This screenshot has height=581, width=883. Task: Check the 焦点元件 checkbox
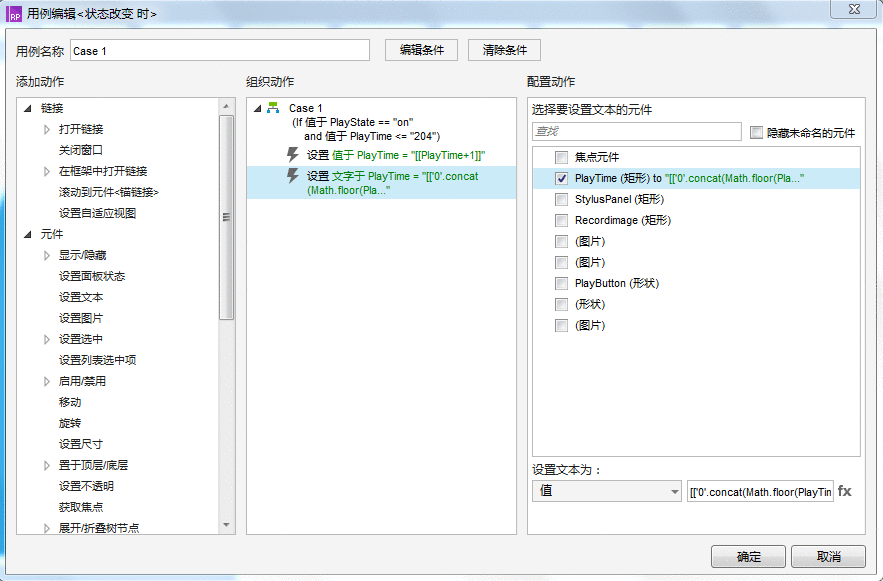tap(561, 157)
